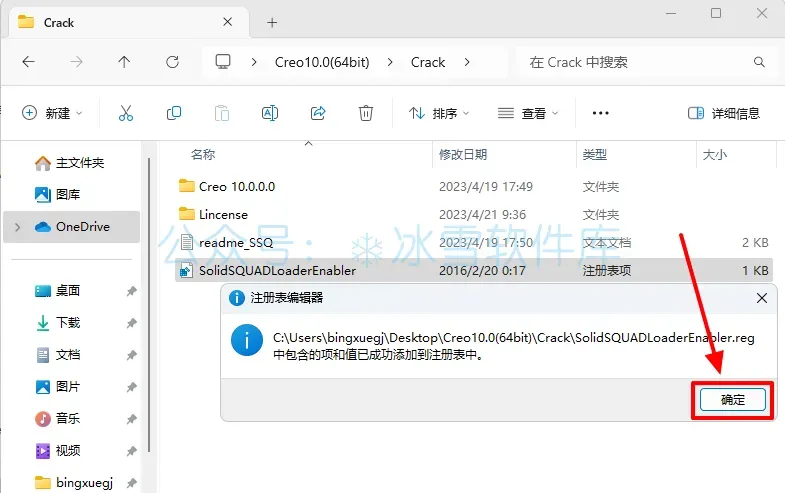This screenshot has width=785, height=493.
Task: Go up one folder level
Action: tap(124, 62)
